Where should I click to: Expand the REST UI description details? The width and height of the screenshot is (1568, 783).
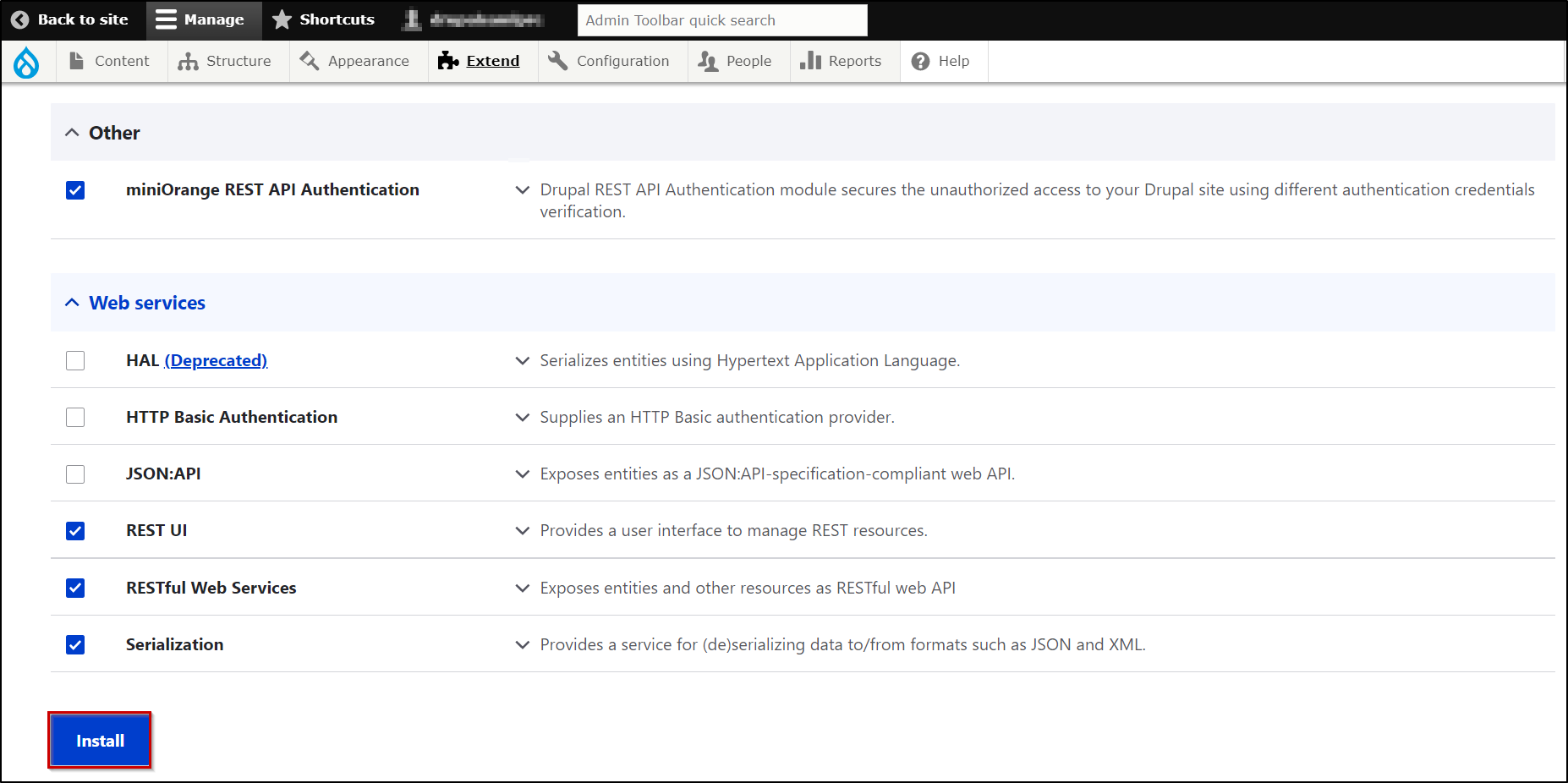523,530
